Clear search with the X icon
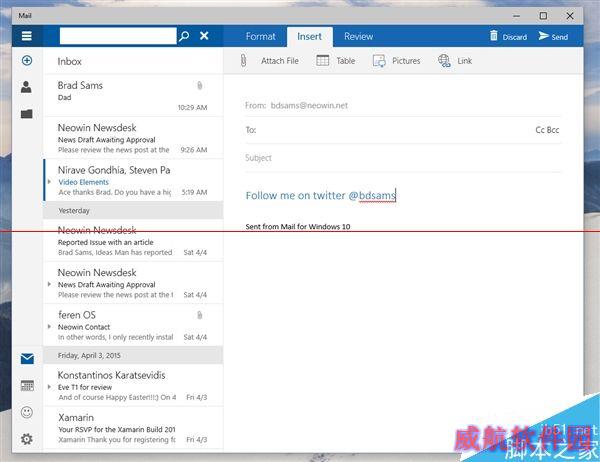Image resolution: width=600 pixels, height=462 pixels. tap(204, 36)
